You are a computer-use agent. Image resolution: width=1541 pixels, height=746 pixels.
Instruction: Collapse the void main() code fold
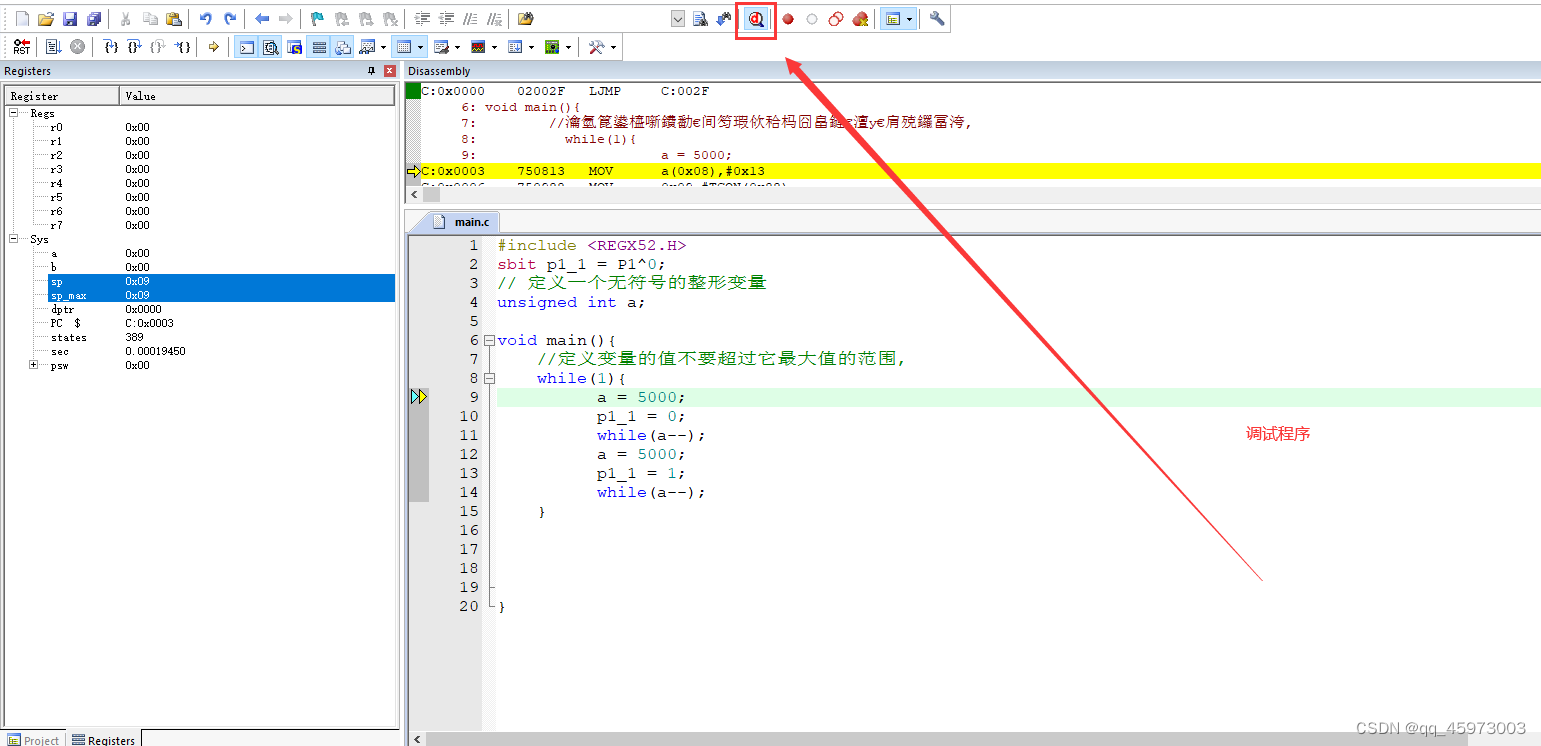[x=489, y=341]
